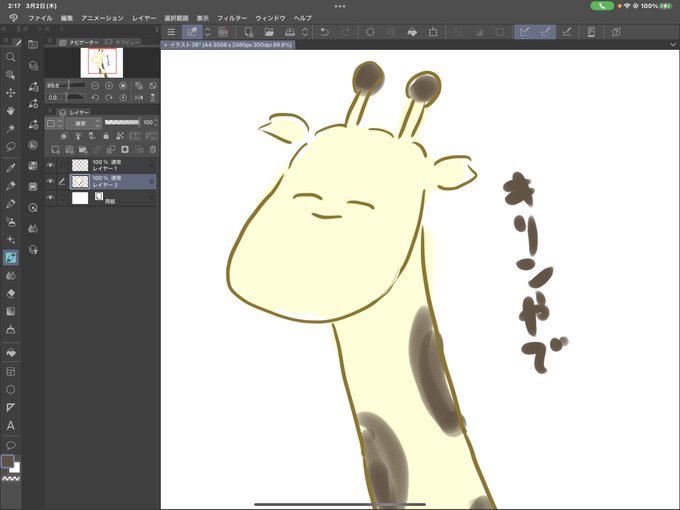
Task: Open layer blending mode 通常 dropdown
Action: pos(84,124)
